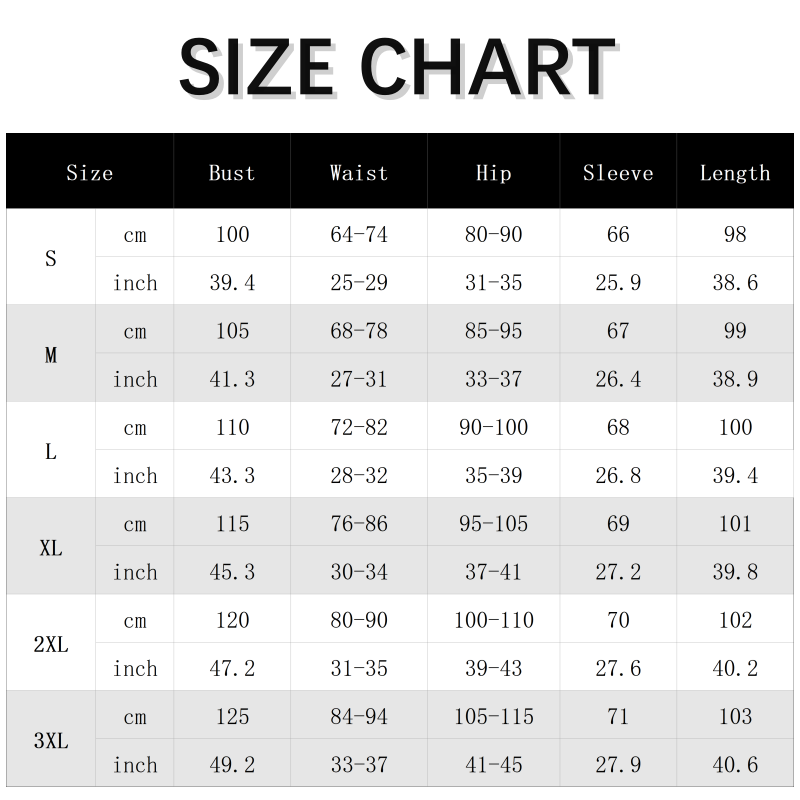Click the 2XL size row label
Viewport: 800px width, 800px height.
(51, 645)
